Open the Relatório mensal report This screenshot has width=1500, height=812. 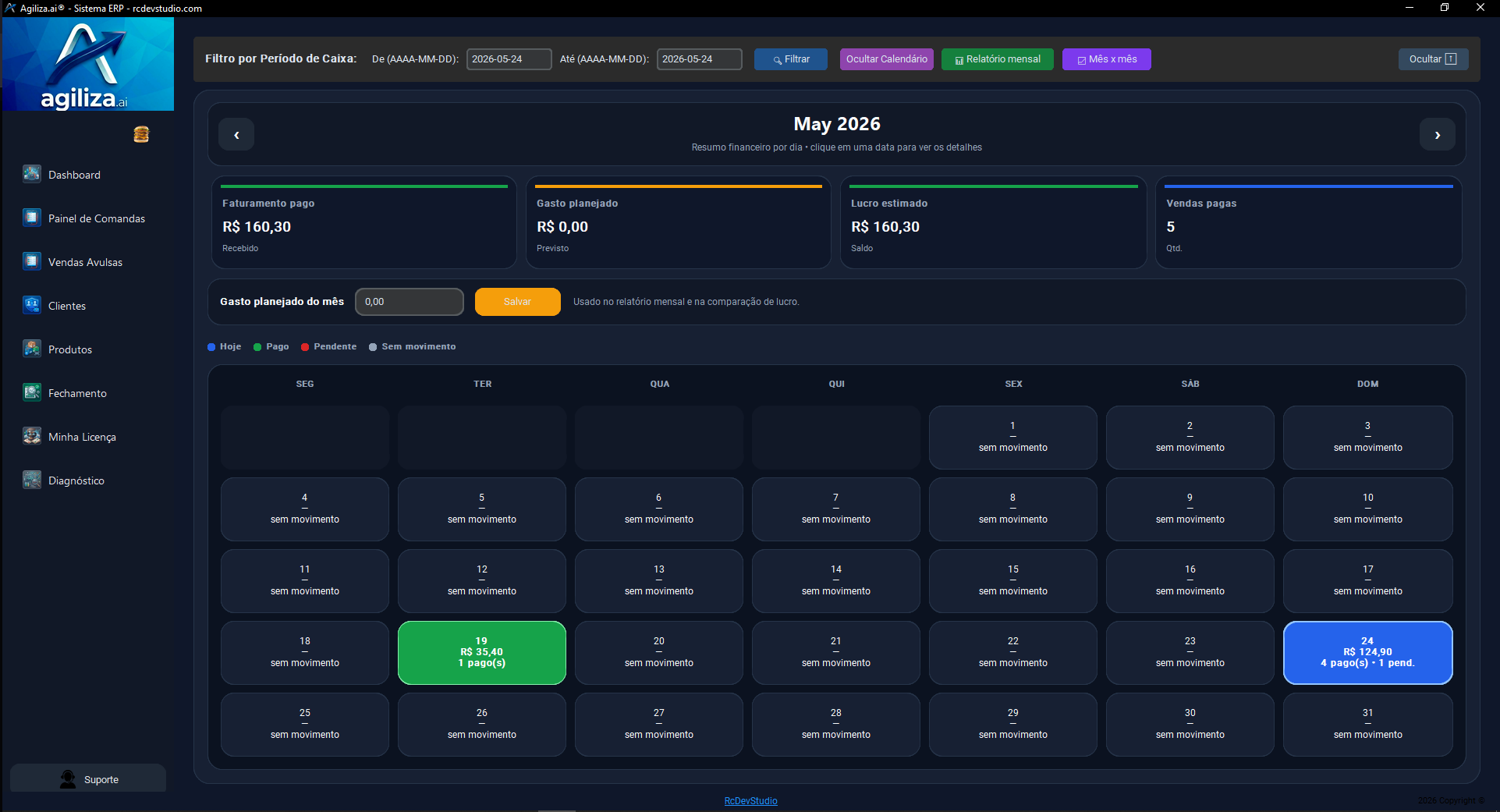998,59
